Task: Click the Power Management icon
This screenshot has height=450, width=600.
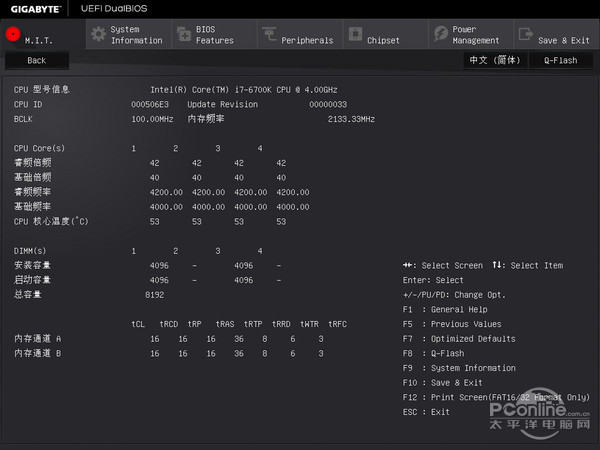Action: [441, 34]
